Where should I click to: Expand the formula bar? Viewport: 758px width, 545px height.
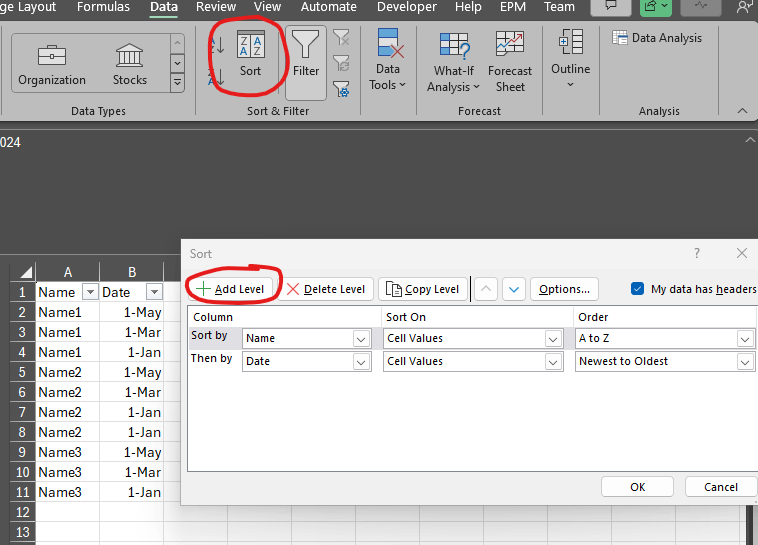click(x=750, y=140)
